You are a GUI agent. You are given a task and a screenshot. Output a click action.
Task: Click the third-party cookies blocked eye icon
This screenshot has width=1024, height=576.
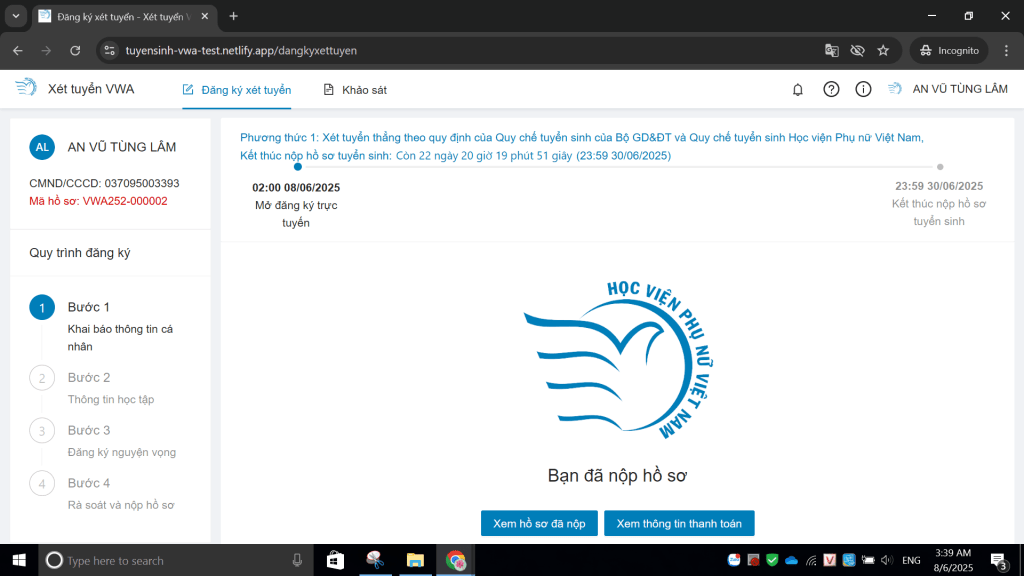[x=857, y=50]
